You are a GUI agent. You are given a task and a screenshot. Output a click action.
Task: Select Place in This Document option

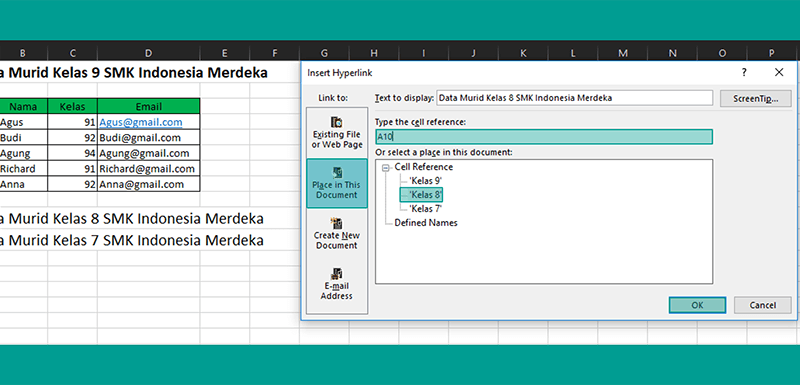[x=337, y=183]
